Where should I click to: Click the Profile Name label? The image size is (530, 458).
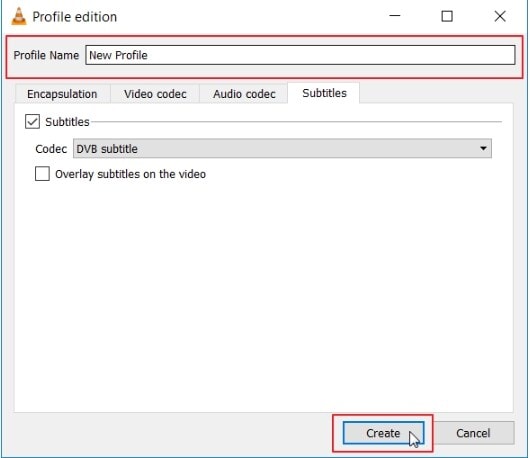click(x=46, y=55)
